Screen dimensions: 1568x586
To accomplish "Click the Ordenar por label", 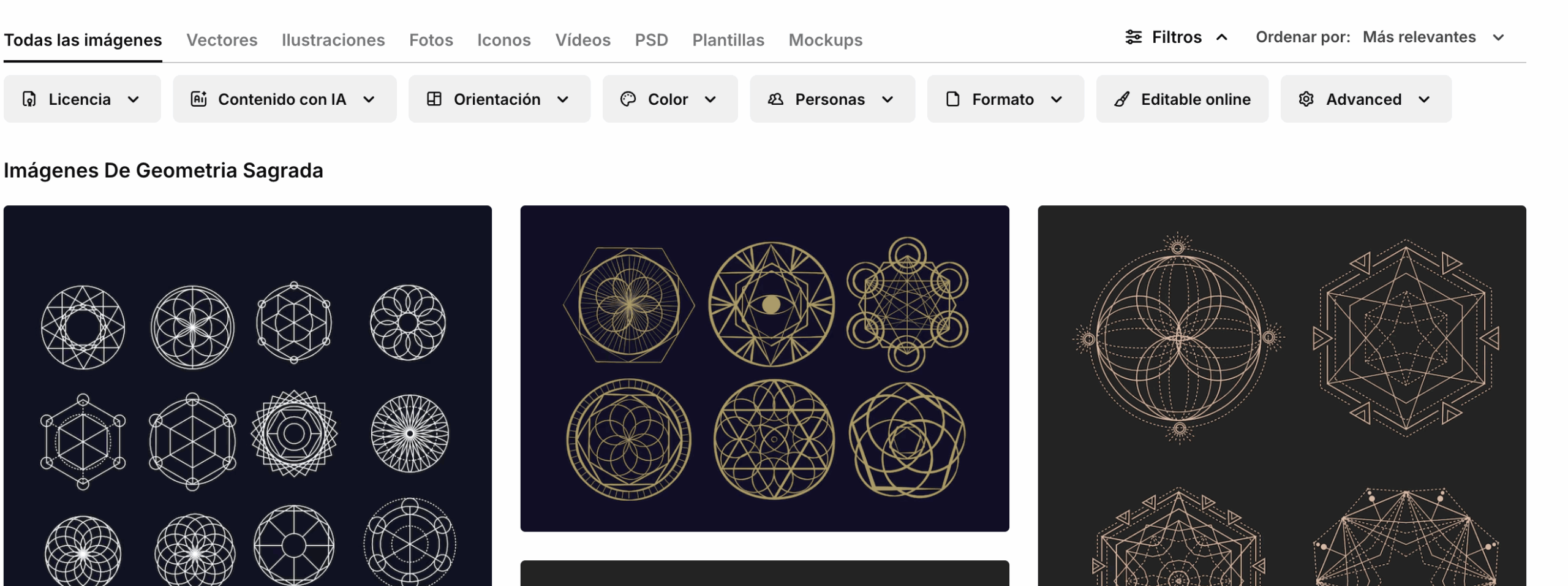I will 1303,37.
